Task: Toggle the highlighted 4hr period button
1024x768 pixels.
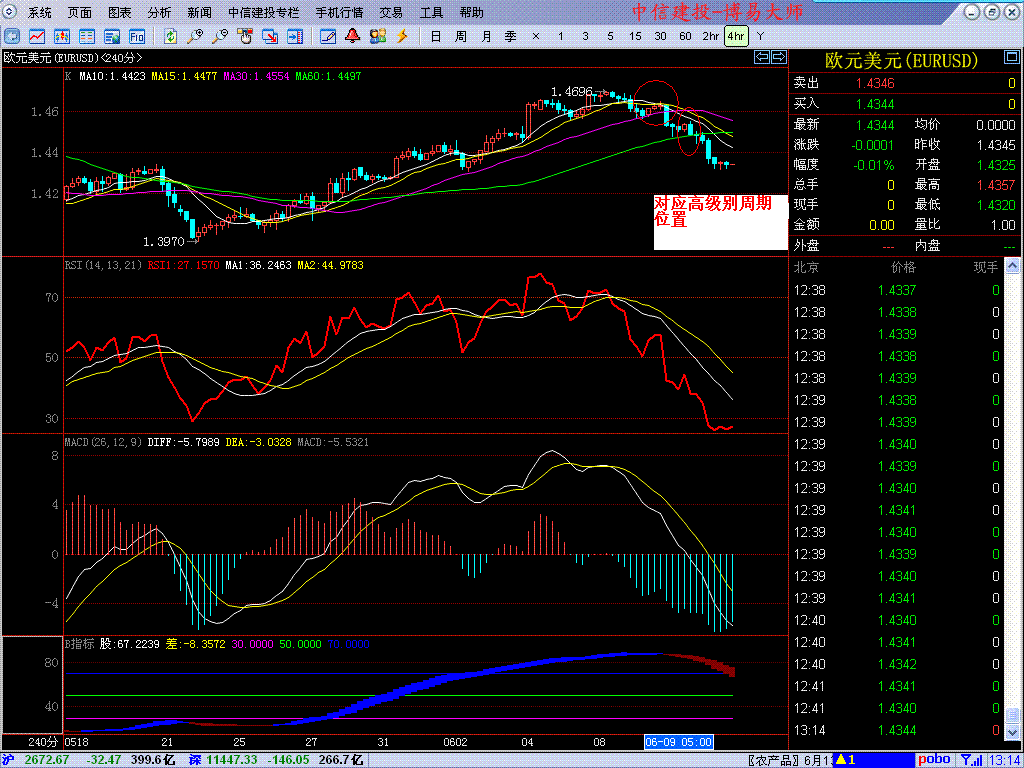Action: pyautogui.click(x=736, y=36)
